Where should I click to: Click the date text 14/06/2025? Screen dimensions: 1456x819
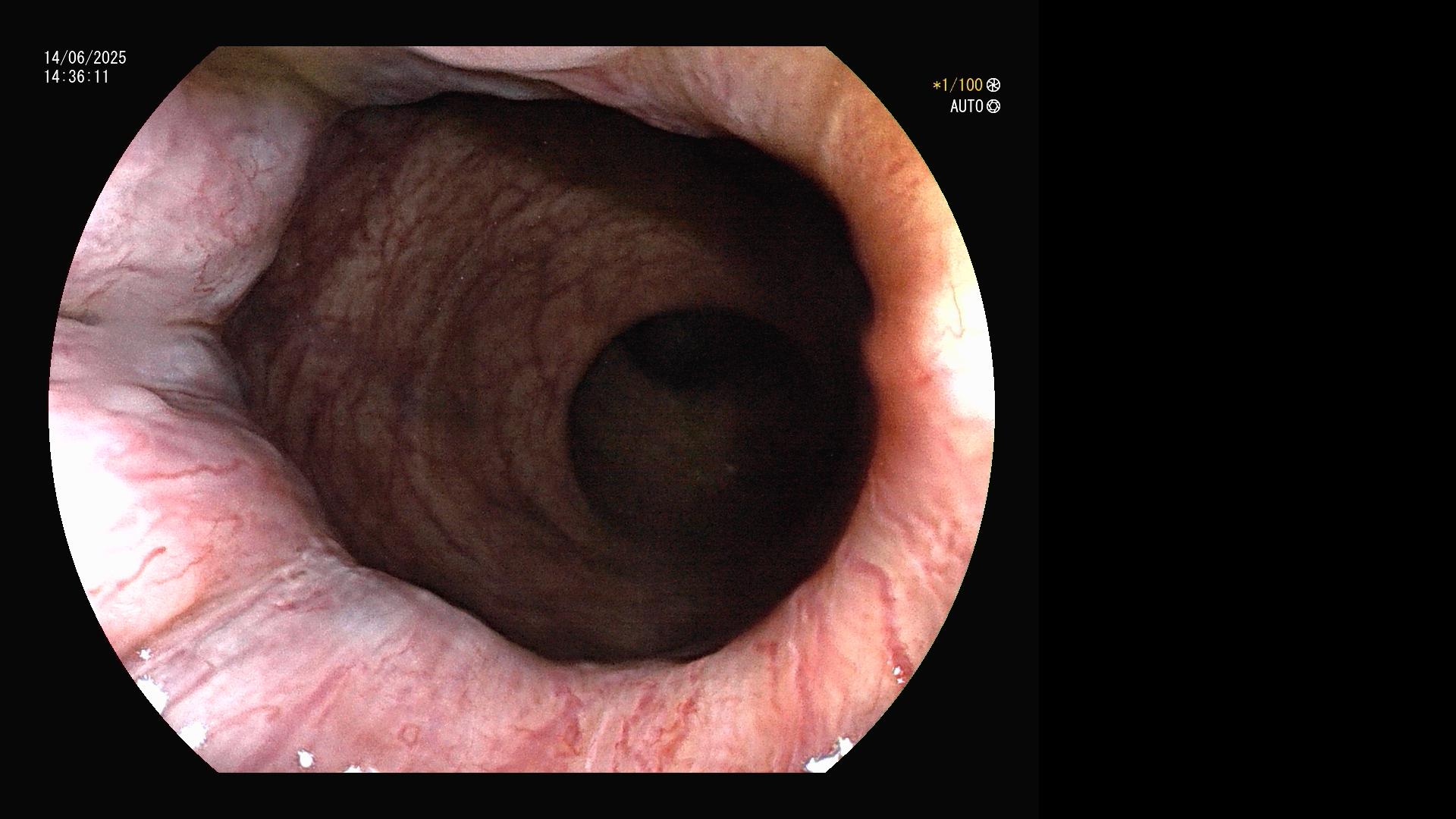pos(85,58)
